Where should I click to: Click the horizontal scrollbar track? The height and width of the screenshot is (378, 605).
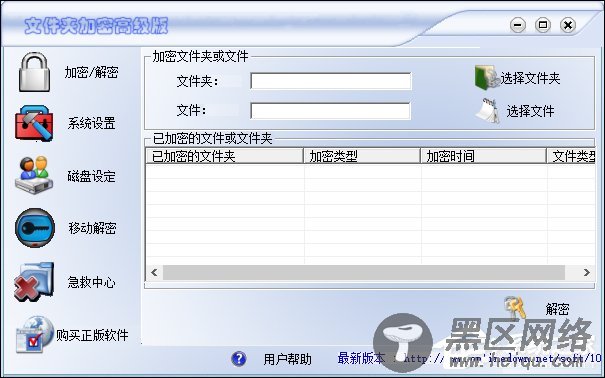[364, 272]
